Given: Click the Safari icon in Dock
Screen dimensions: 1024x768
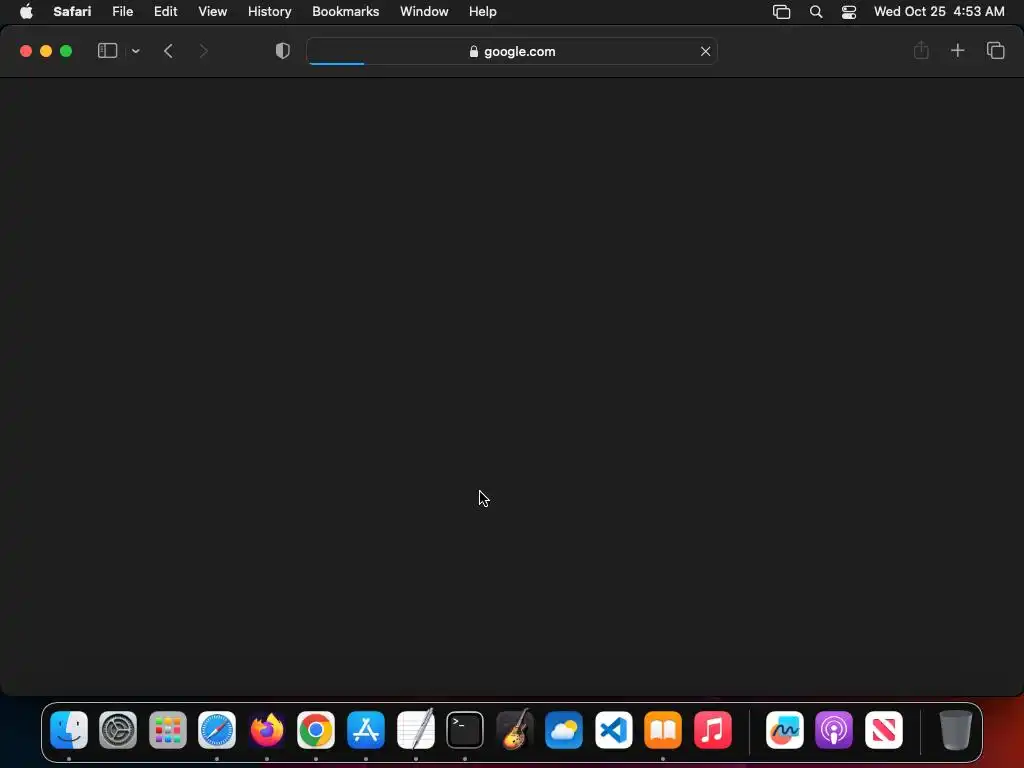Looking at the screenshot, I should coord(217,729).
